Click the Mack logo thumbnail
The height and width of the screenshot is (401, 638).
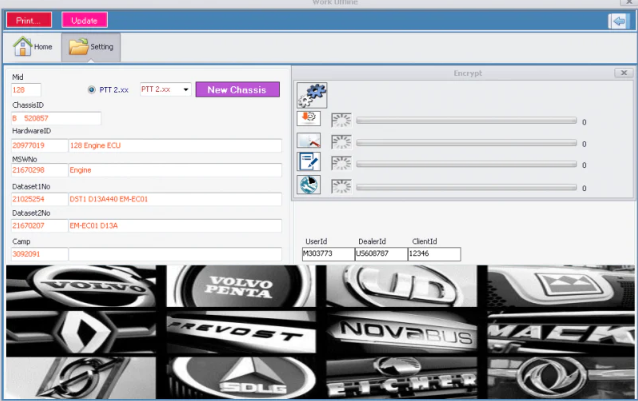point(561,333)
